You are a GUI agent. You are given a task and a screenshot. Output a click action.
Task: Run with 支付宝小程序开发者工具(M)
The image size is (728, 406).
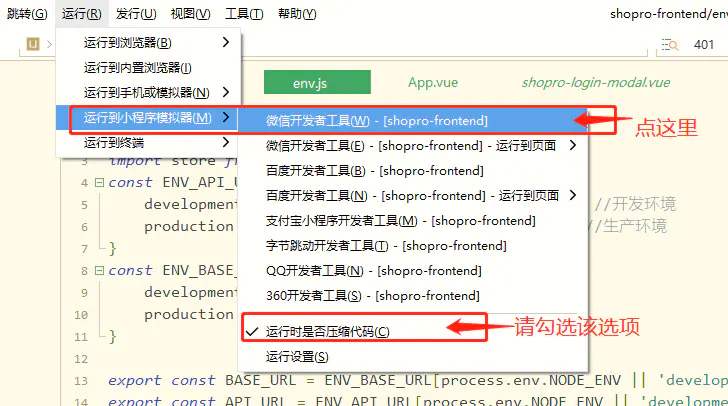pos(412,221)
